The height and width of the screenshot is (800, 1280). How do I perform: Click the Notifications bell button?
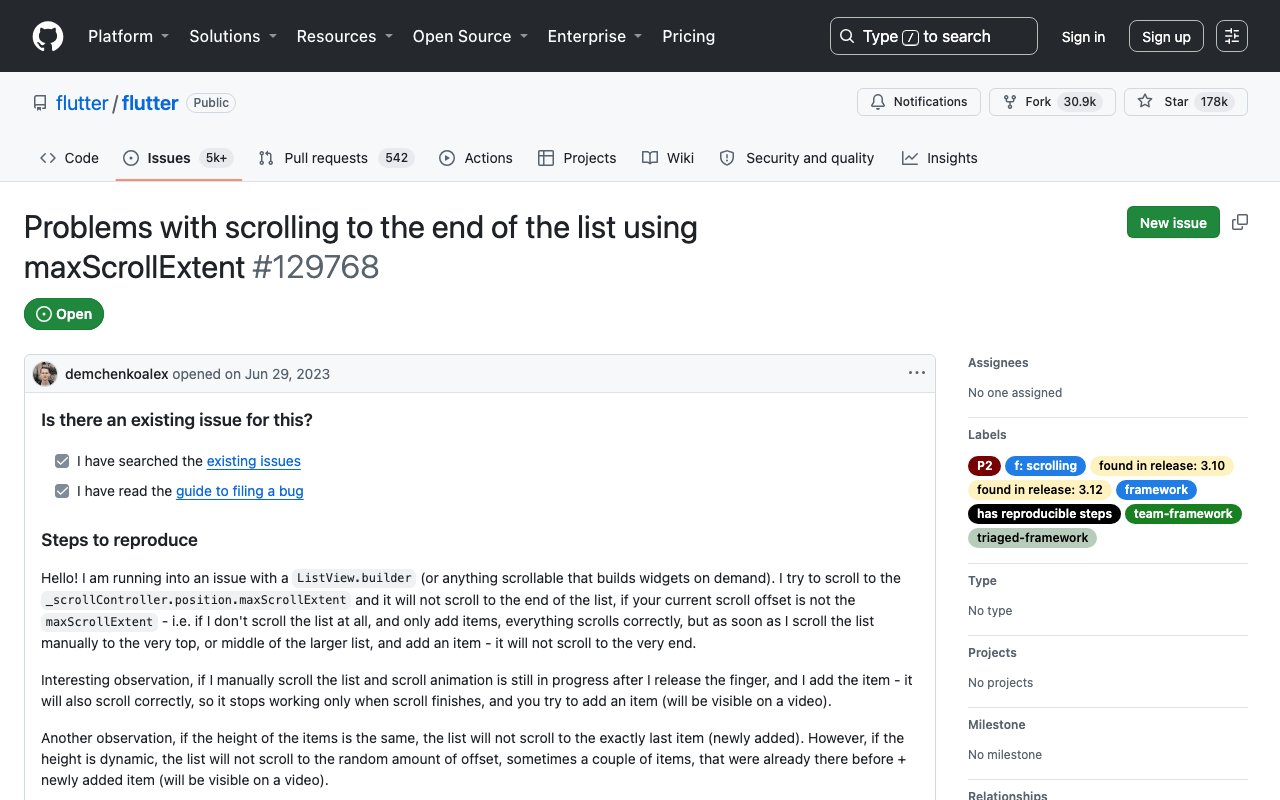pos(919,102)
